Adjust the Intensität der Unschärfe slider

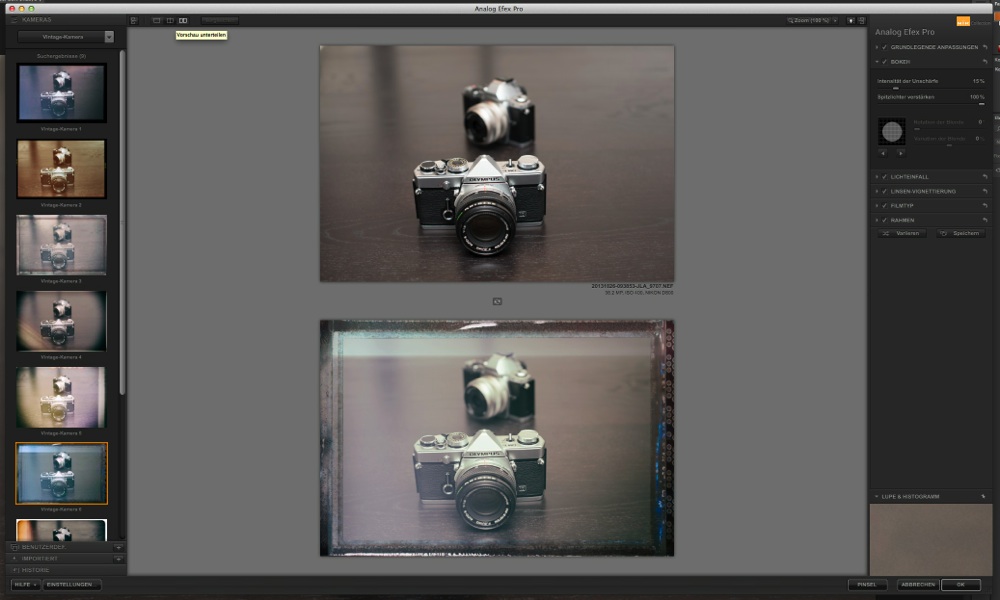pos(896,88)
